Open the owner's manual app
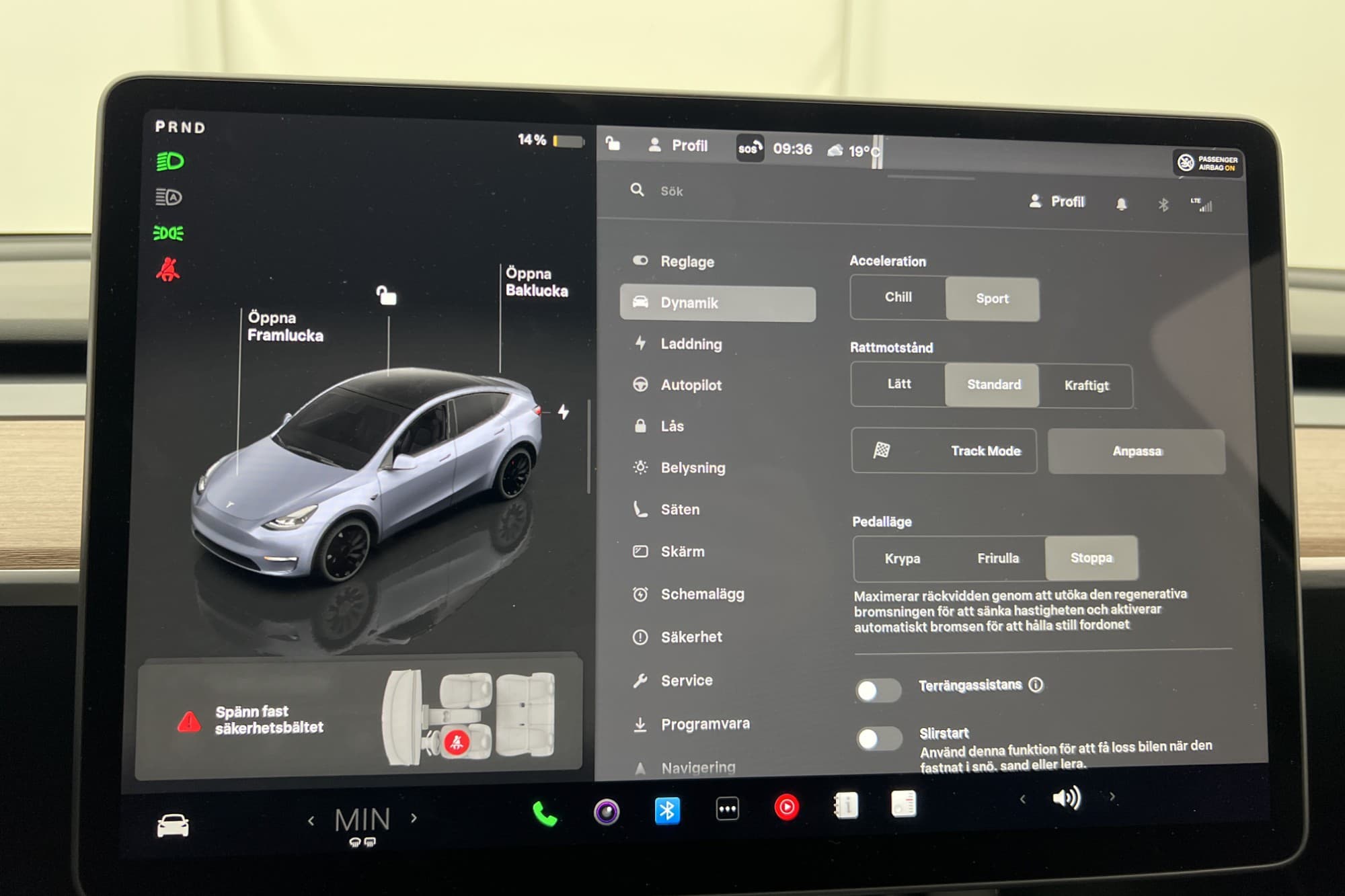The image size is (1345, 896). (845, 805)
